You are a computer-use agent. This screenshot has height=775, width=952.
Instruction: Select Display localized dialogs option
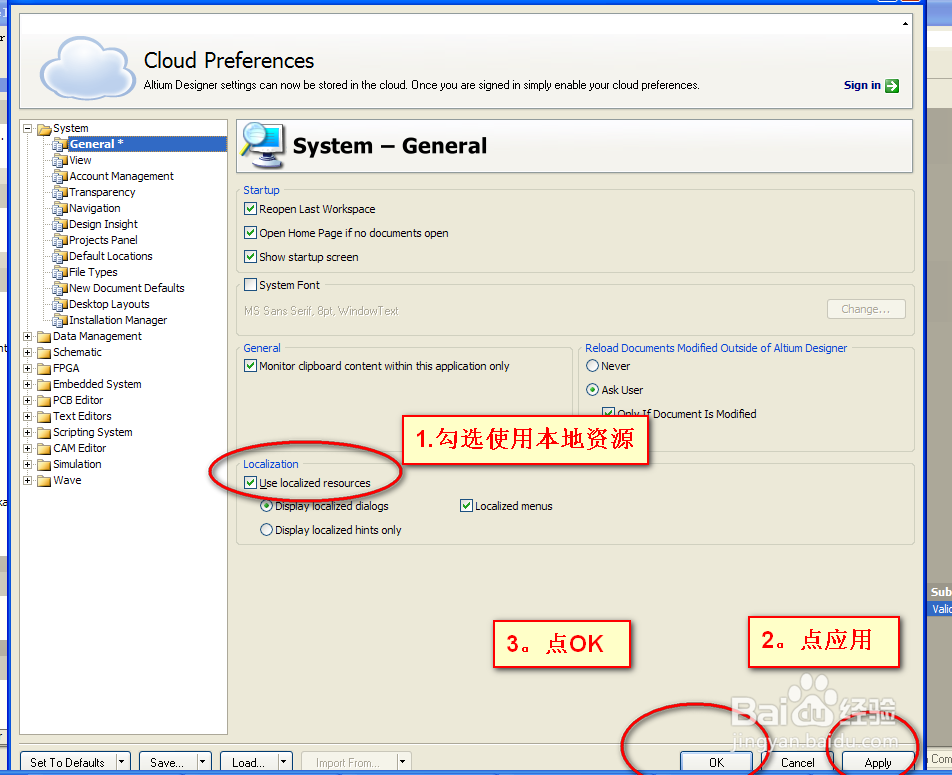coord(266,506)
